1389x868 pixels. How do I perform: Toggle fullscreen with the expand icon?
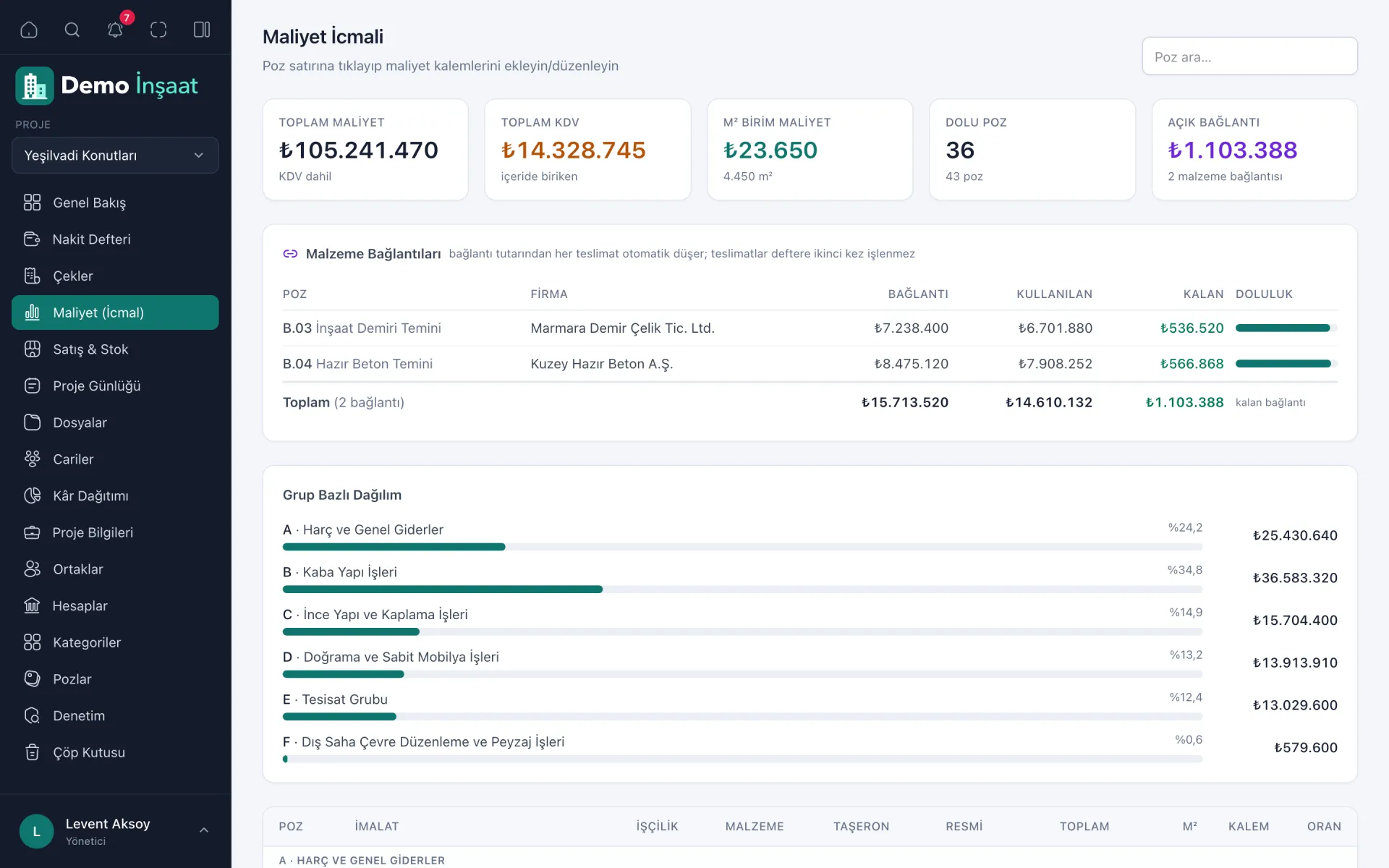pos(158,30)
